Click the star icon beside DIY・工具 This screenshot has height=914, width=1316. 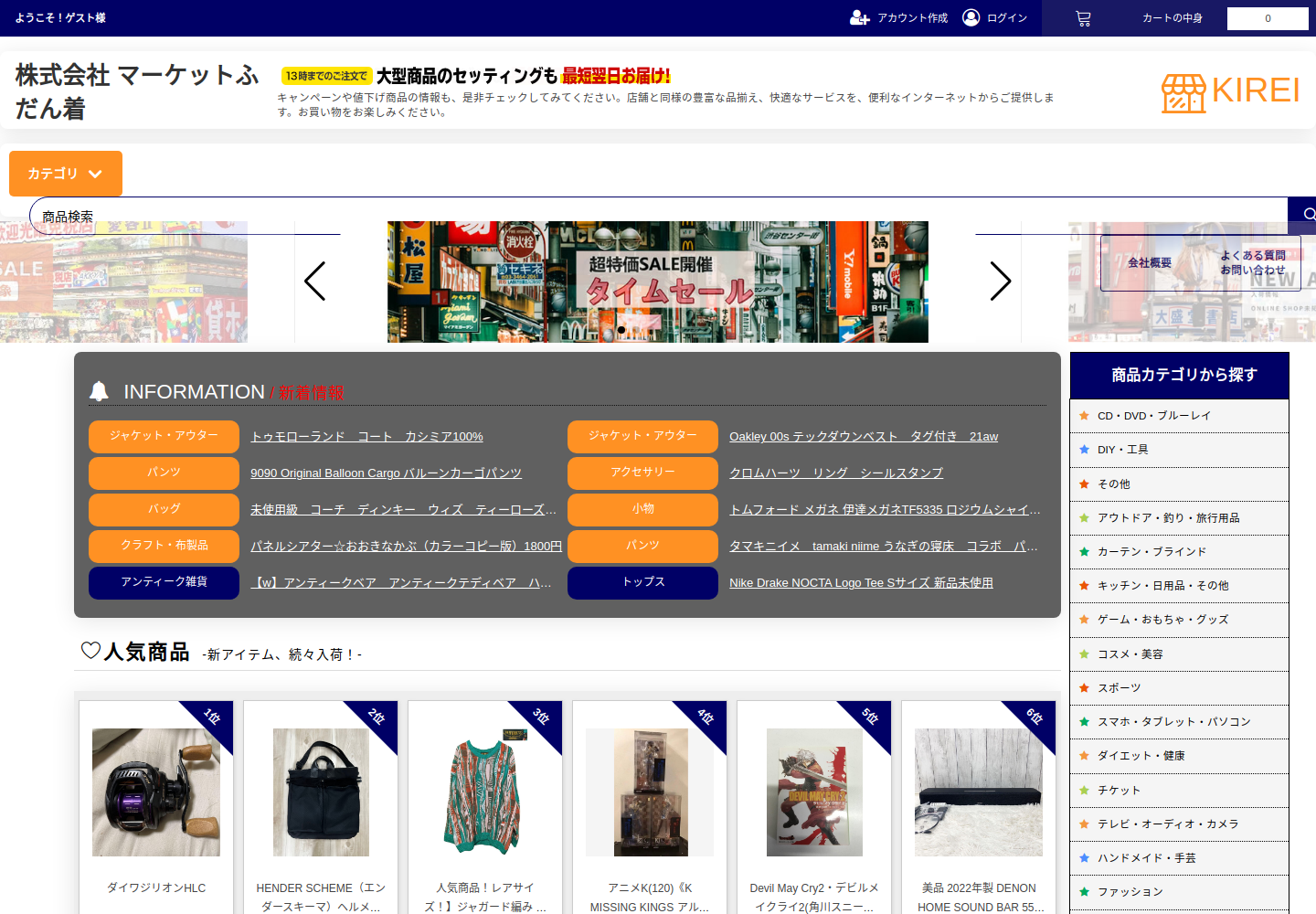tap(1085, 450)
